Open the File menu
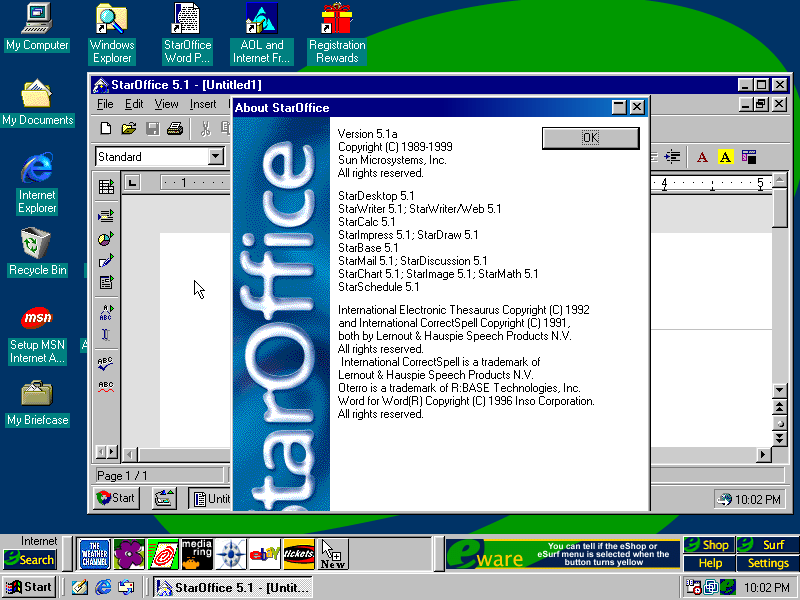 coord(105,104)
